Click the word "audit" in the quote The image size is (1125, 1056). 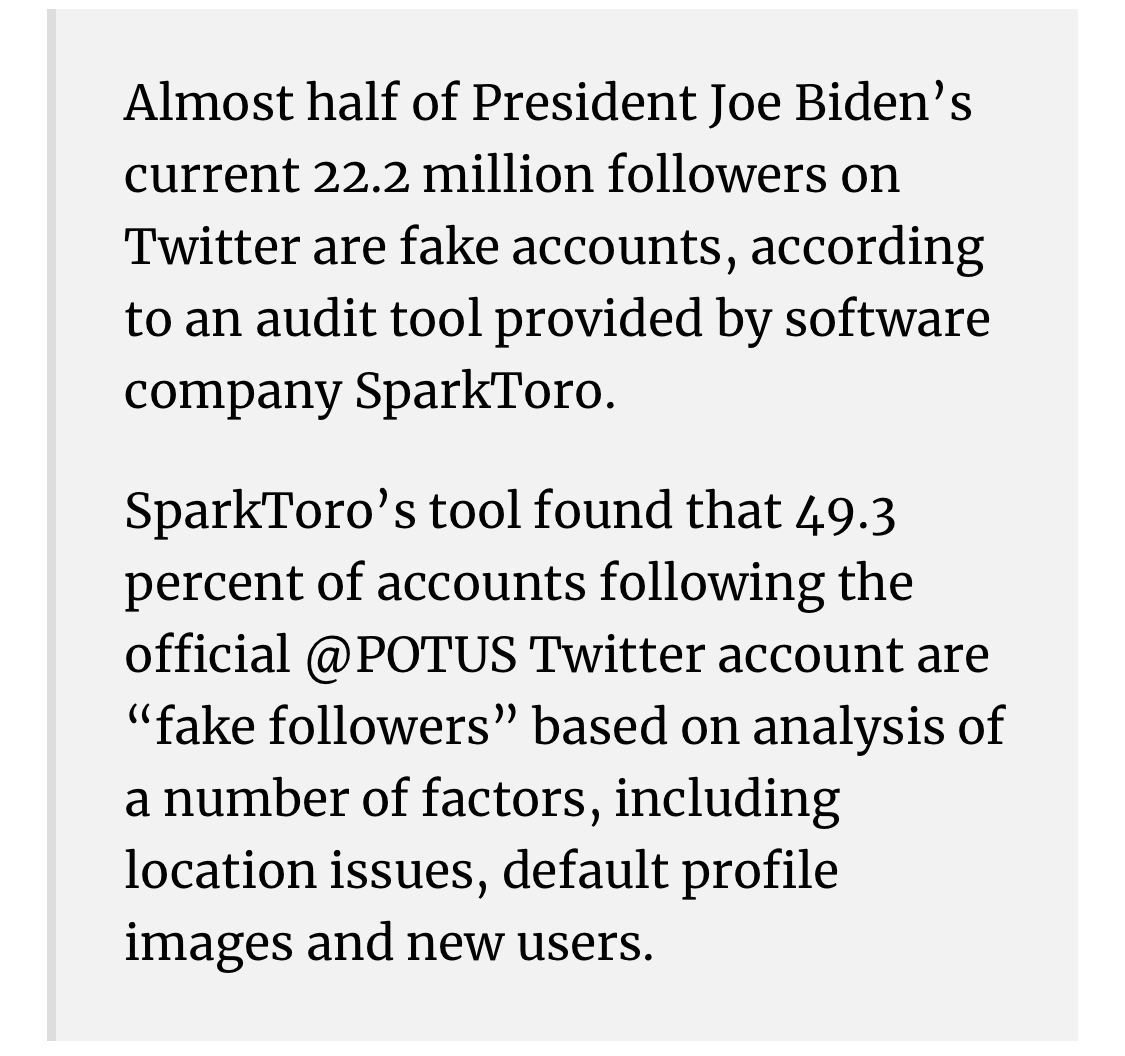point(316,319)
